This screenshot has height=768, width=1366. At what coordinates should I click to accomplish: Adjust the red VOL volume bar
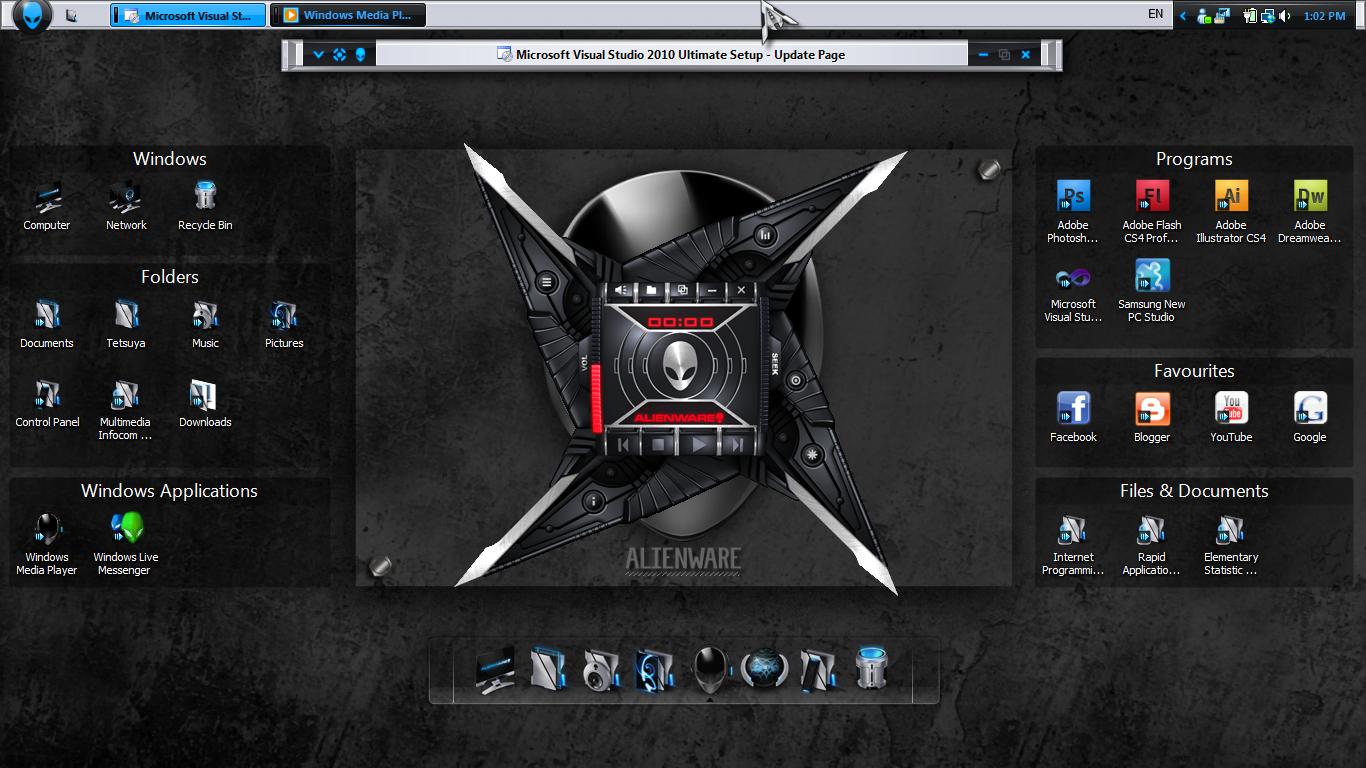coord(596,396)
